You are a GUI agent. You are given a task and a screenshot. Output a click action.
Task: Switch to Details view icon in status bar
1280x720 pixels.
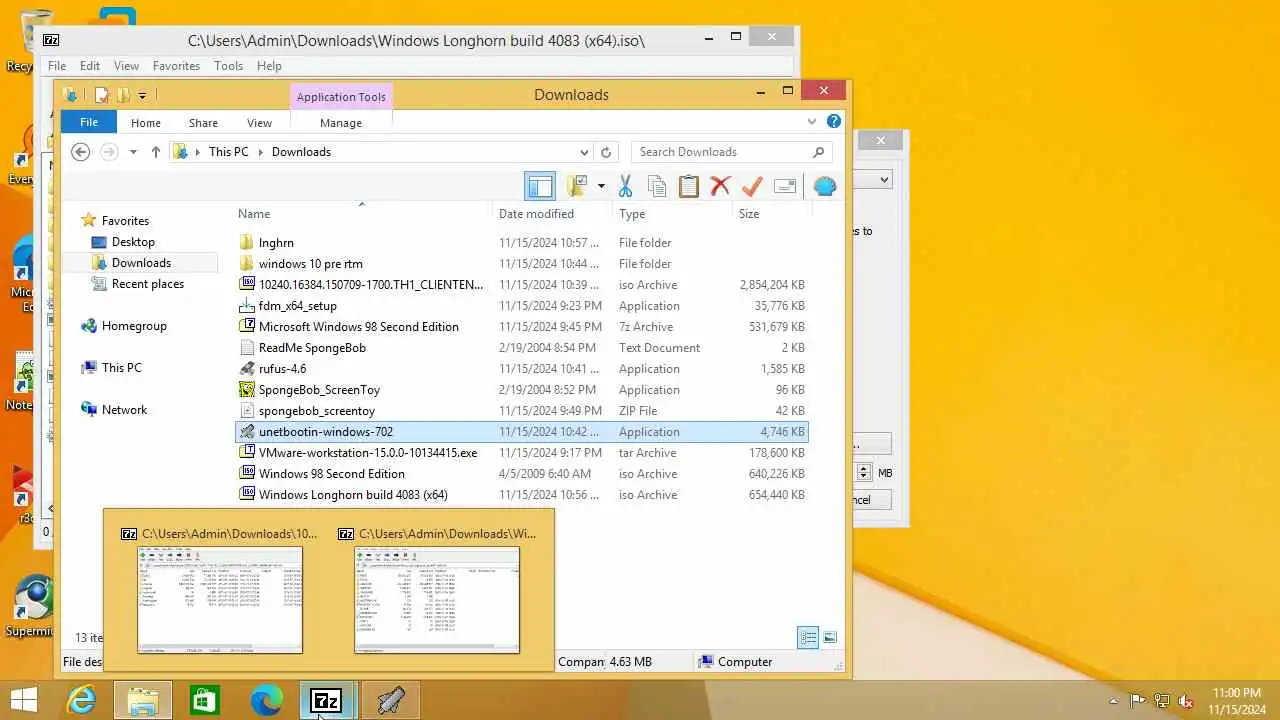[808, 637]
